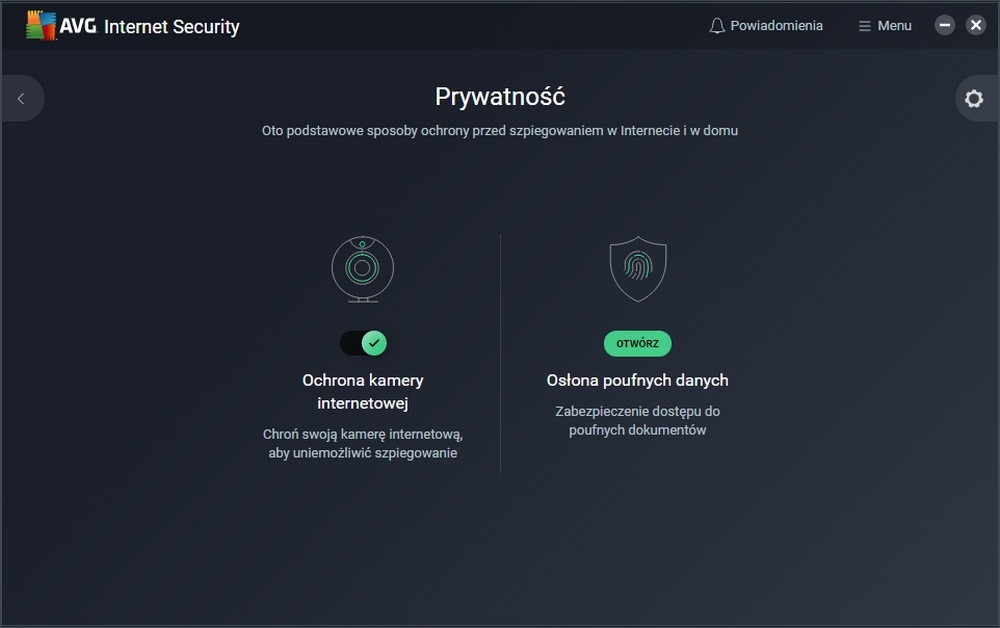Open settings with the gear icon
The width and height of the screenshot is (1000, 628).
point(973,98)
